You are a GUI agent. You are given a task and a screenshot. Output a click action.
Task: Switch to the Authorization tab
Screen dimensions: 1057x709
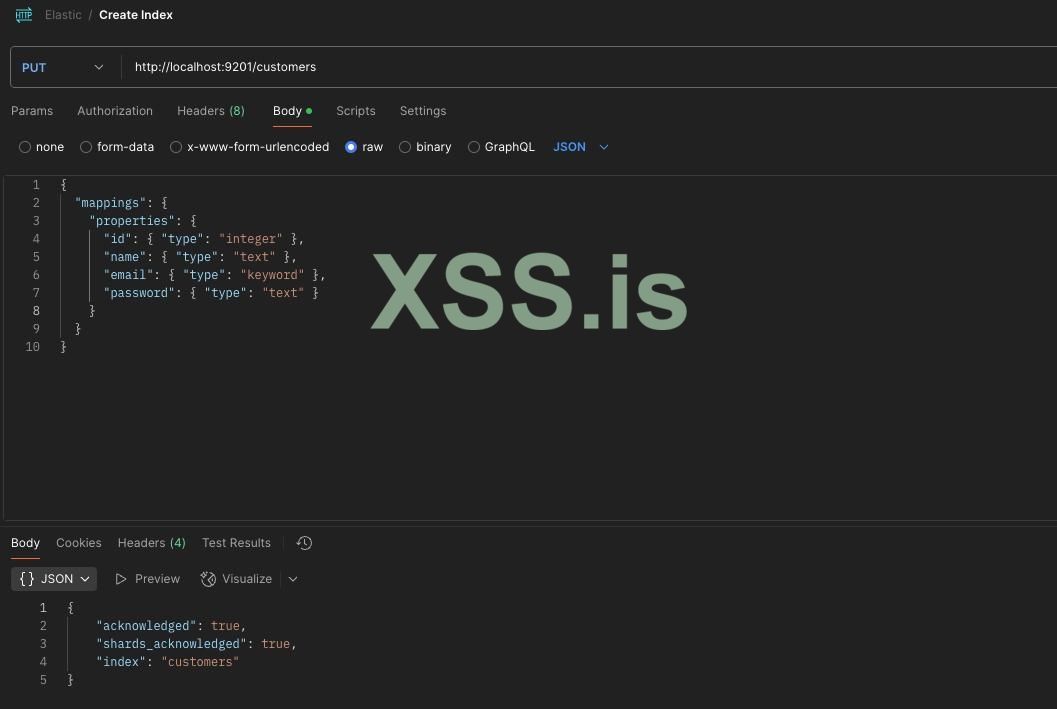click(115, 111)
